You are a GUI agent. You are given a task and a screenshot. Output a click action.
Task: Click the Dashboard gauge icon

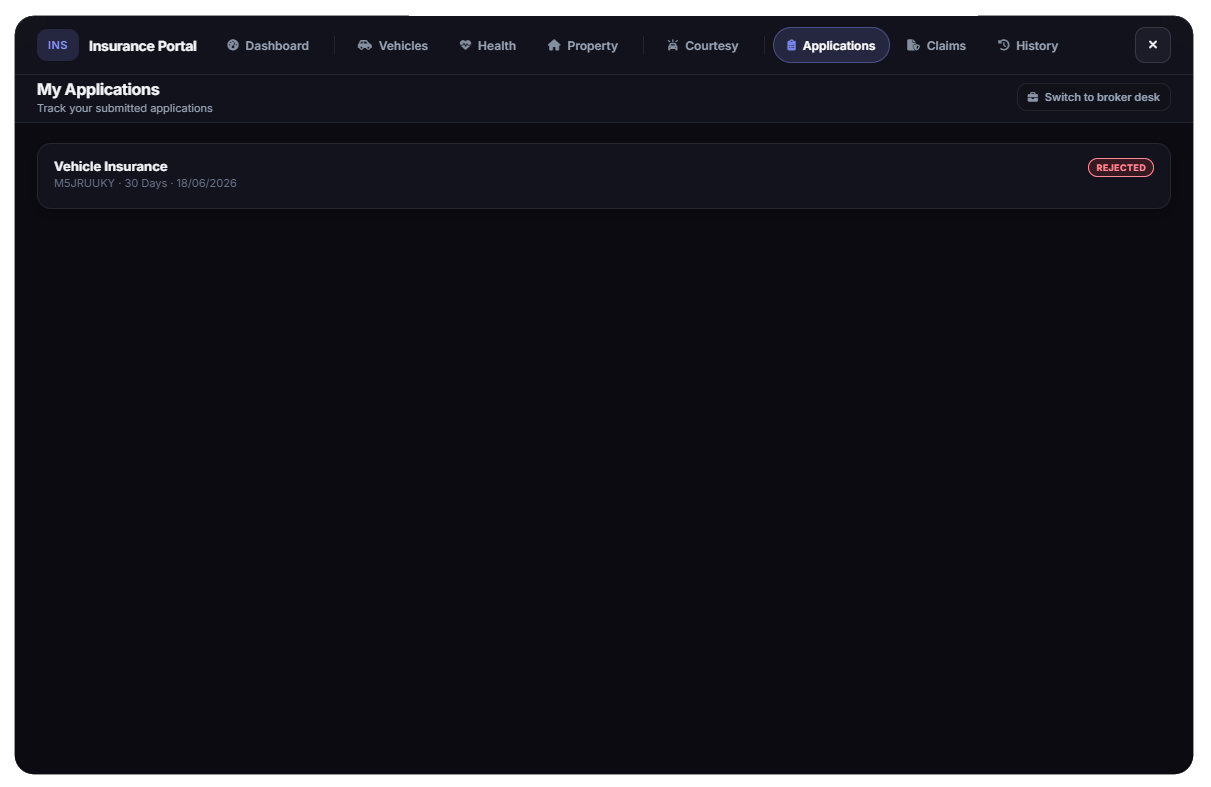tap(233, 45)
